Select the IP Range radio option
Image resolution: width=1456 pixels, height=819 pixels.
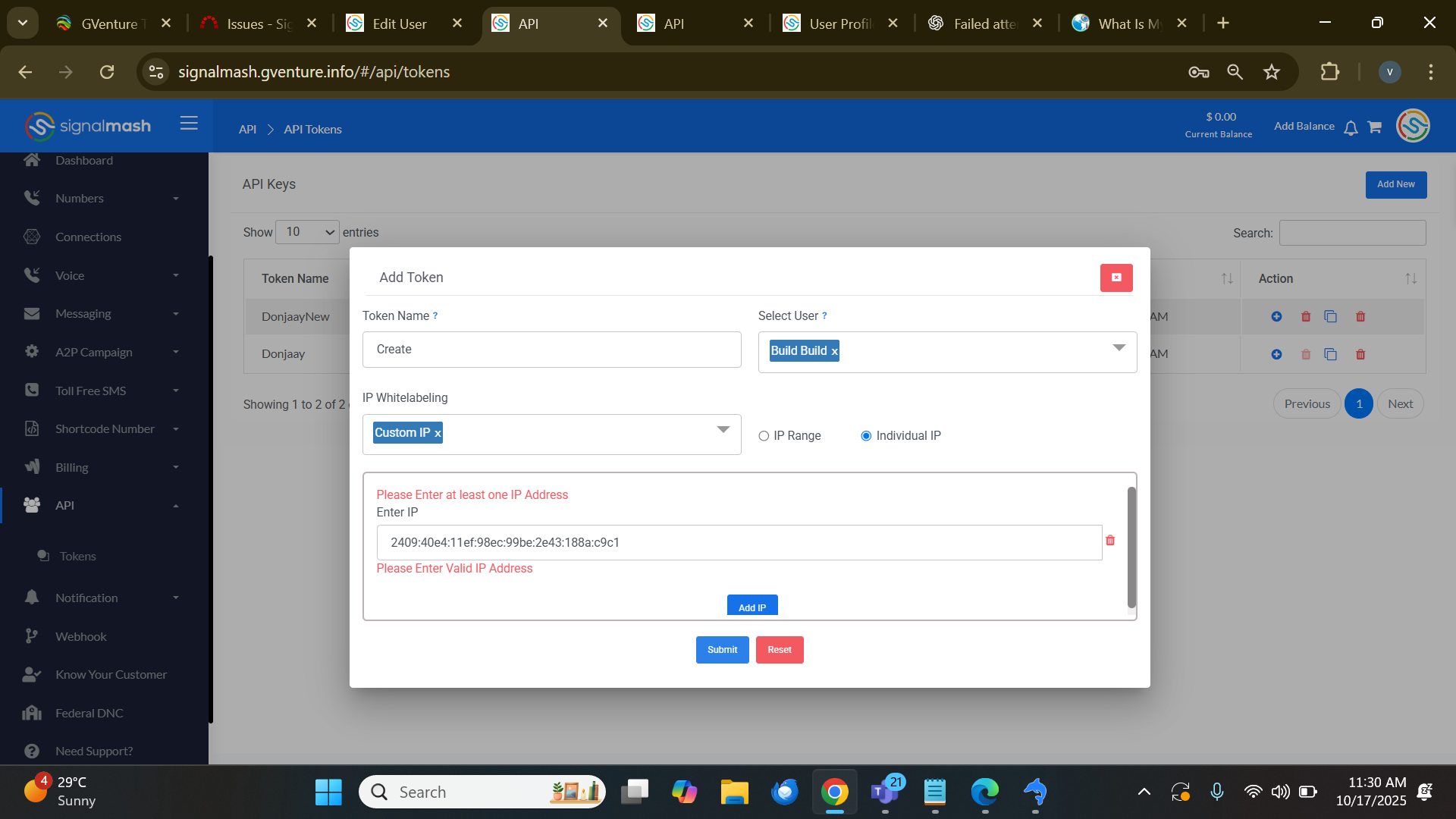(x=764, y=436)
